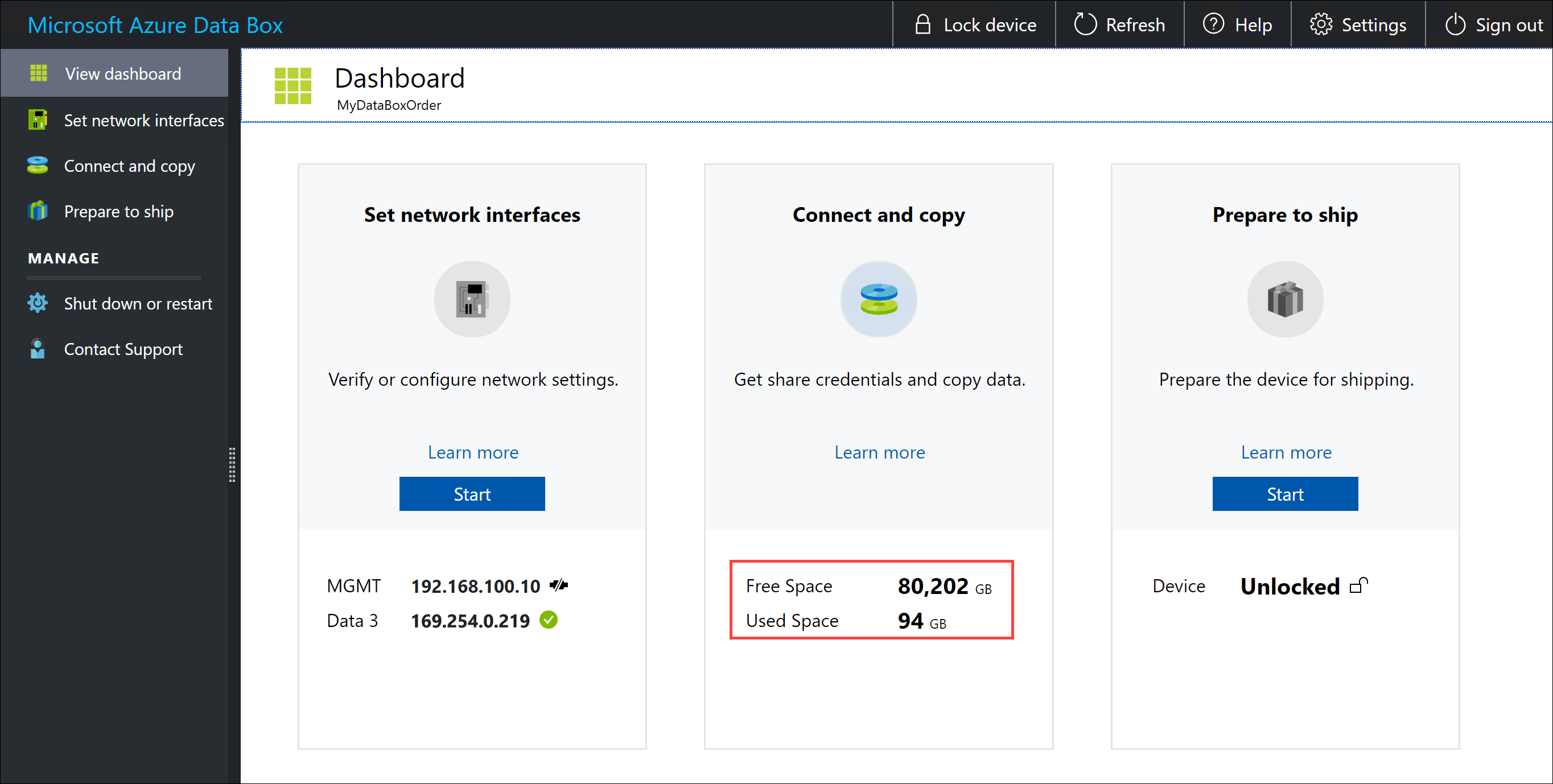The image size is (1553, 784).
Task: Click the Connect and copy data icon
Action: tap(878, 300)
